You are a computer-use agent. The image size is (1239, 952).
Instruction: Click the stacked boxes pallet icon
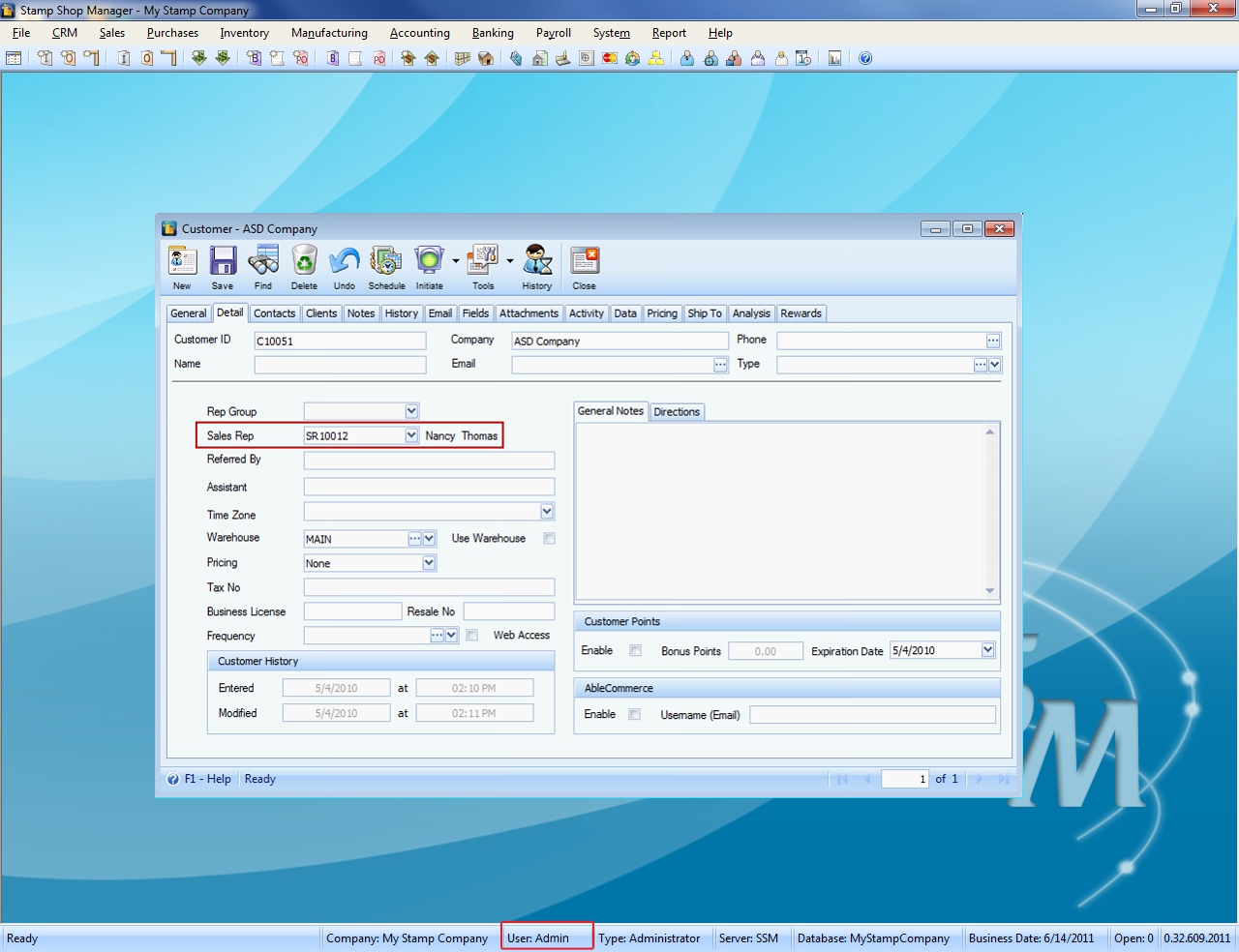coord(462,58)
